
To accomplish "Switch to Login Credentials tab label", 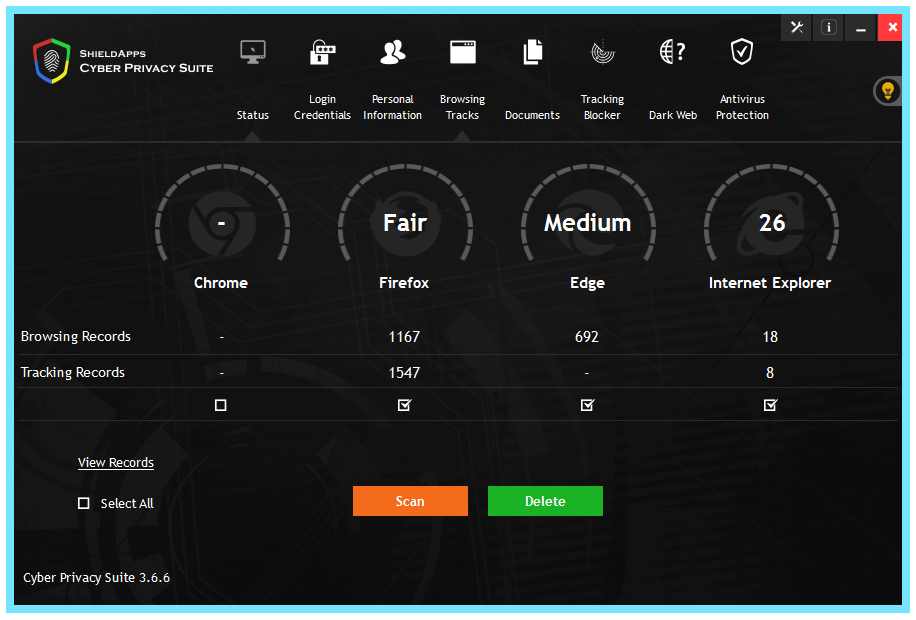I will coord(322,107).
